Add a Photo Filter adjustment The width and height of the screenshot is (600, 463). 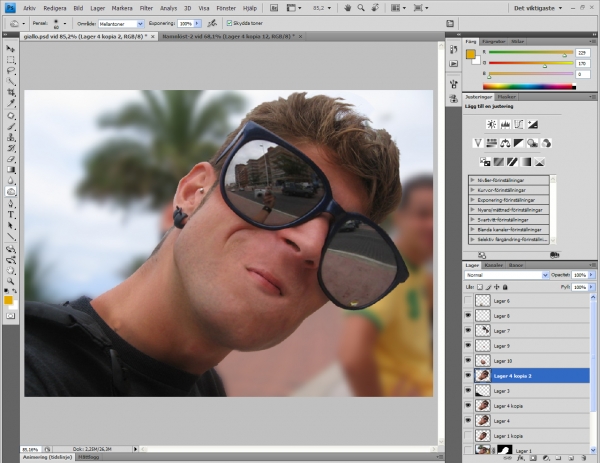click(532, 143)
